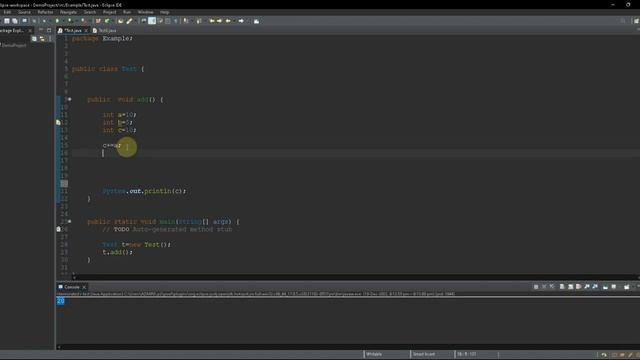Select DemoProject in Package Explorer
The width and height of the screenshot is (640, 360).
pos(14,45)
